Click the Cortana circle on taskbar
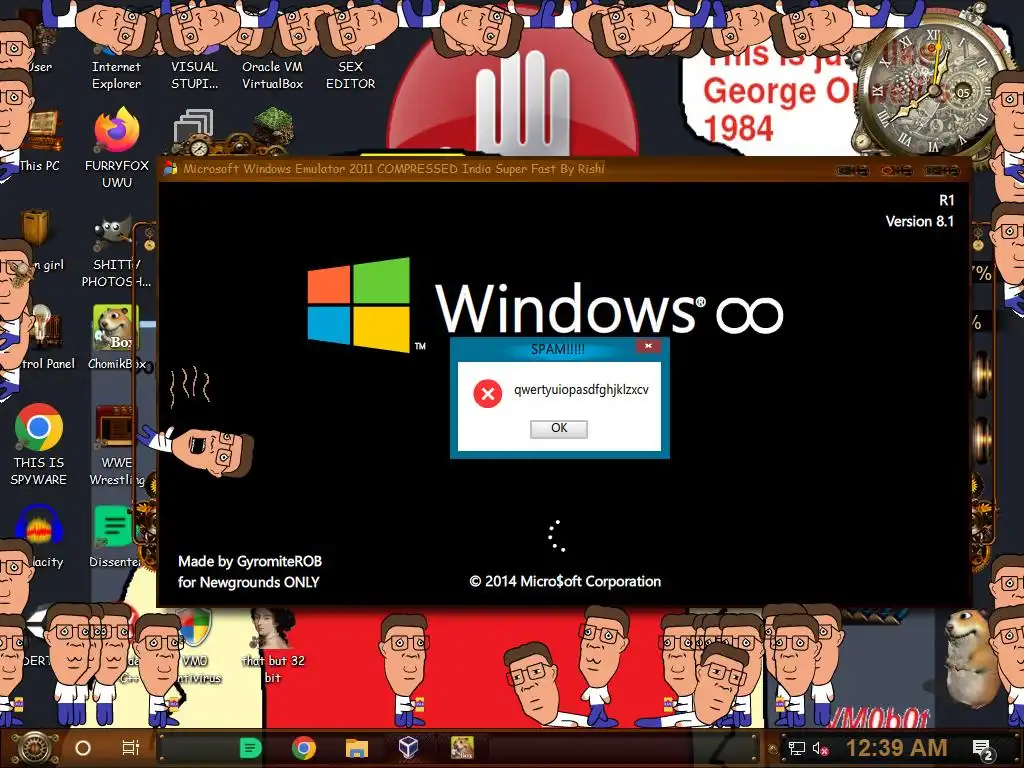Screen dimensions: 1024x768 point(83,748)
